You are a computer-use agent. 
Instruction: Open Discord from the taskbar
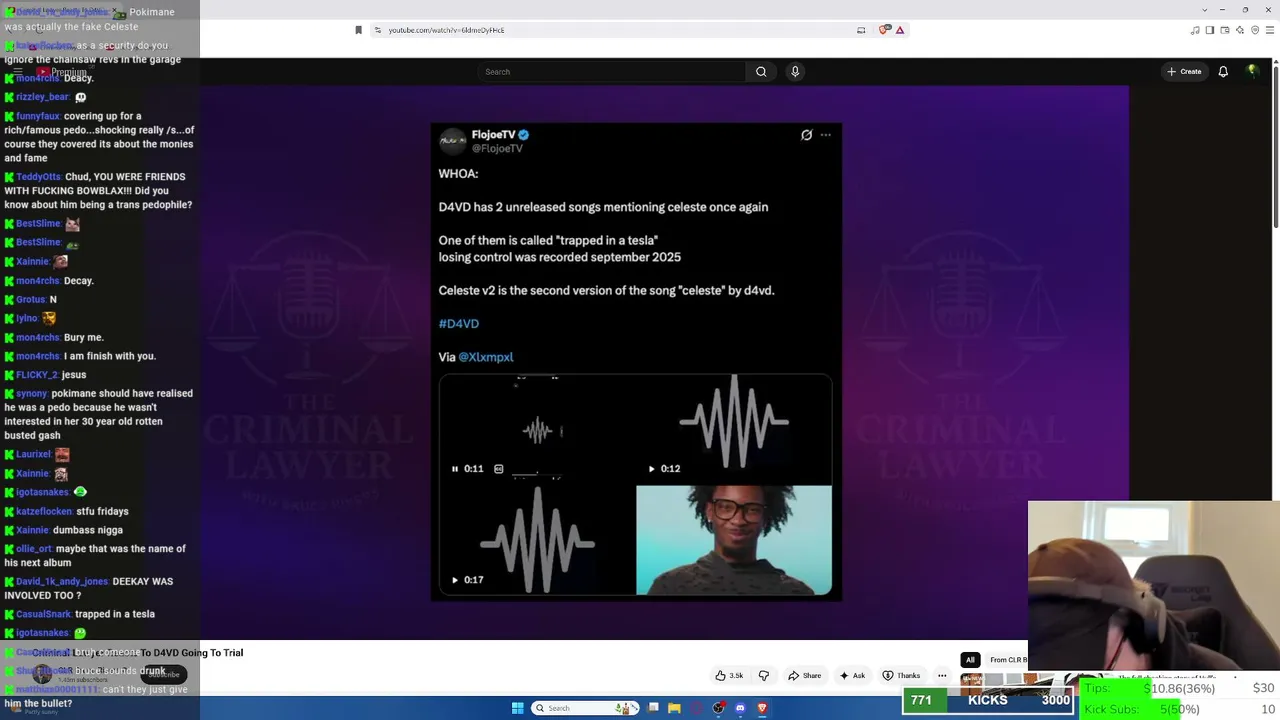click(740, 708)
